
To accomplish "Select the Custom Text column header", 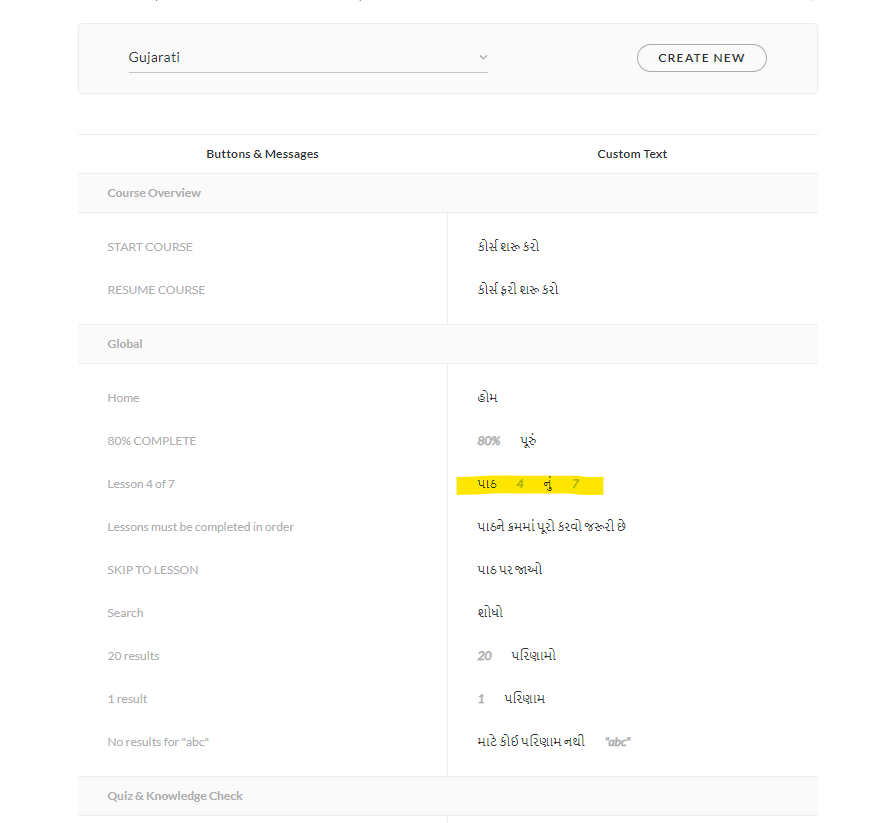I will coord(632,154).
